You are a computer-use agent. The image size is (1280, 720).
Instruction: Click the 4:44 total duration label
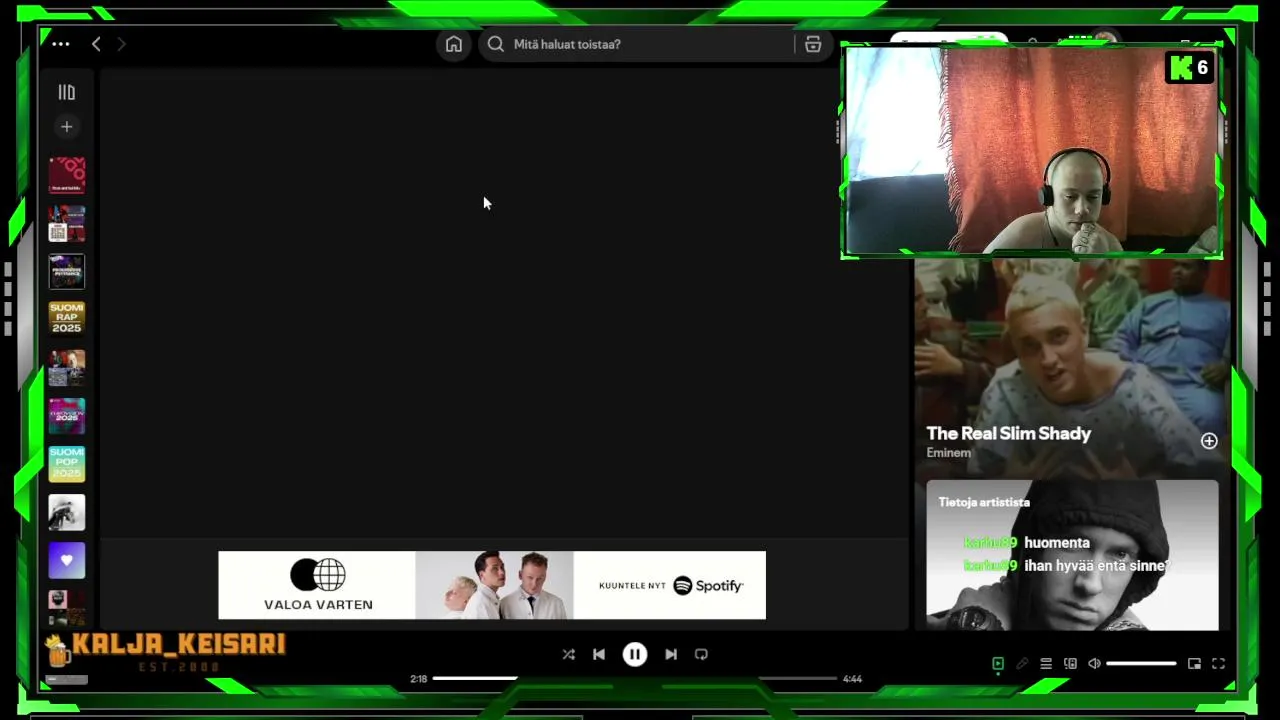852,679
